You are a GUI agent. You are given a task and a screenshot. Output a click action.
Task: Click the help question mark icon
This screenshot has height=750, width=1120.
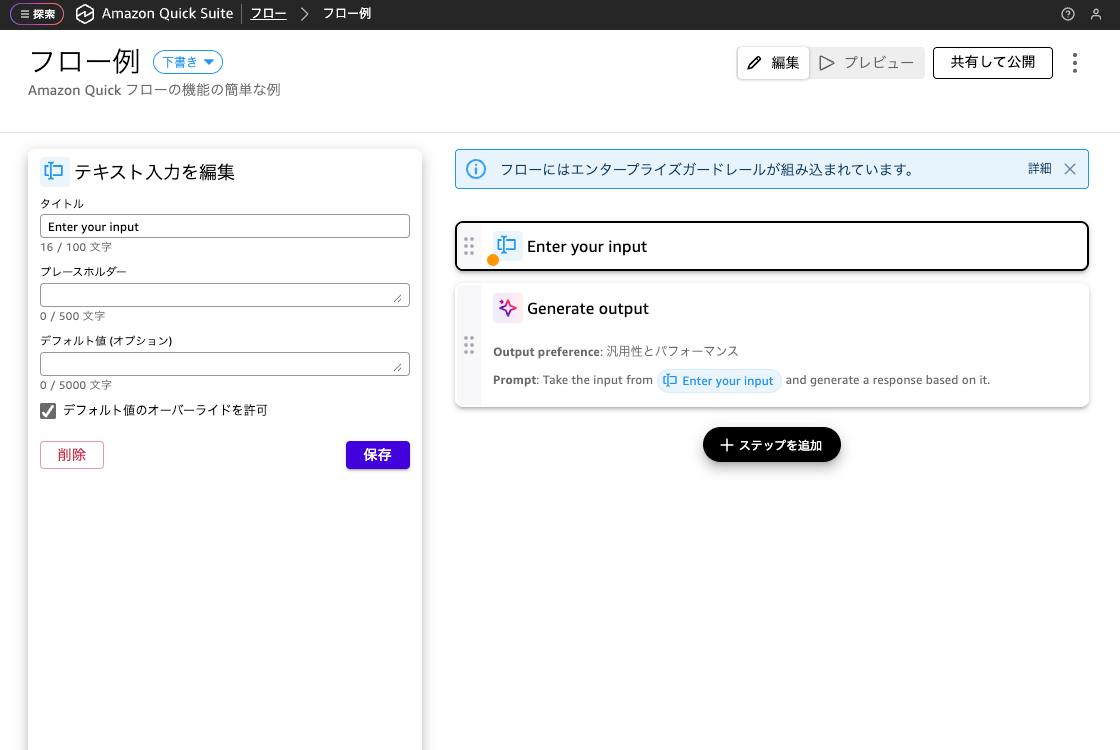1068,14
